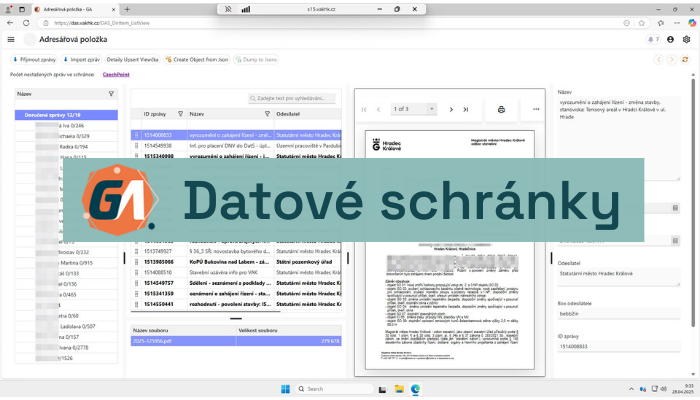Open the page selector showing 1 of 3

pos(413,109)
